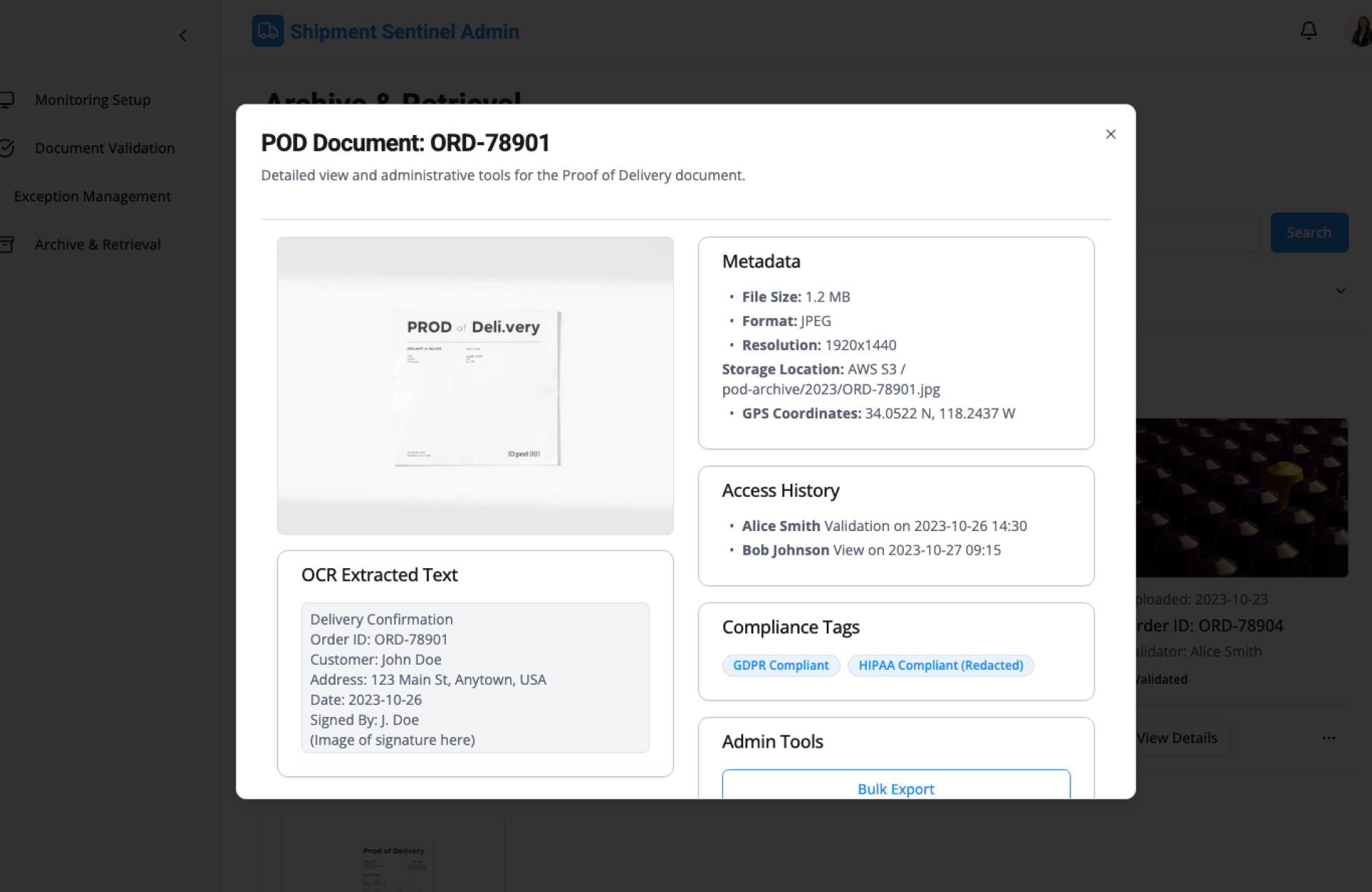Click the Document Validation checkmark icon

point(7,148)
